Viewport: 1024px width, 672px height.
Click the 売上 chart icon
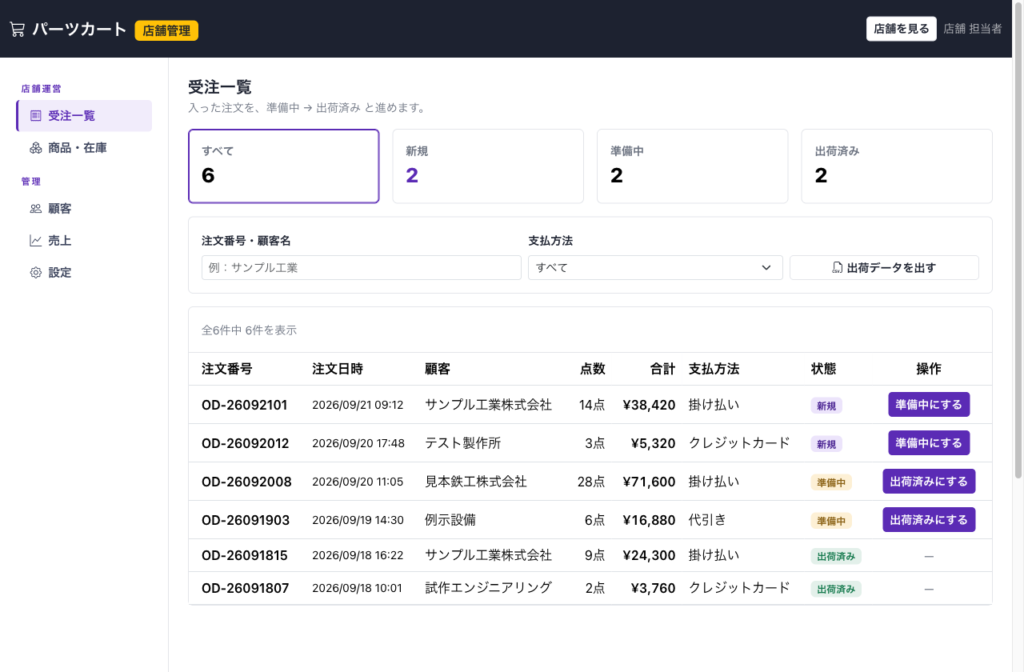click(35, 240)
